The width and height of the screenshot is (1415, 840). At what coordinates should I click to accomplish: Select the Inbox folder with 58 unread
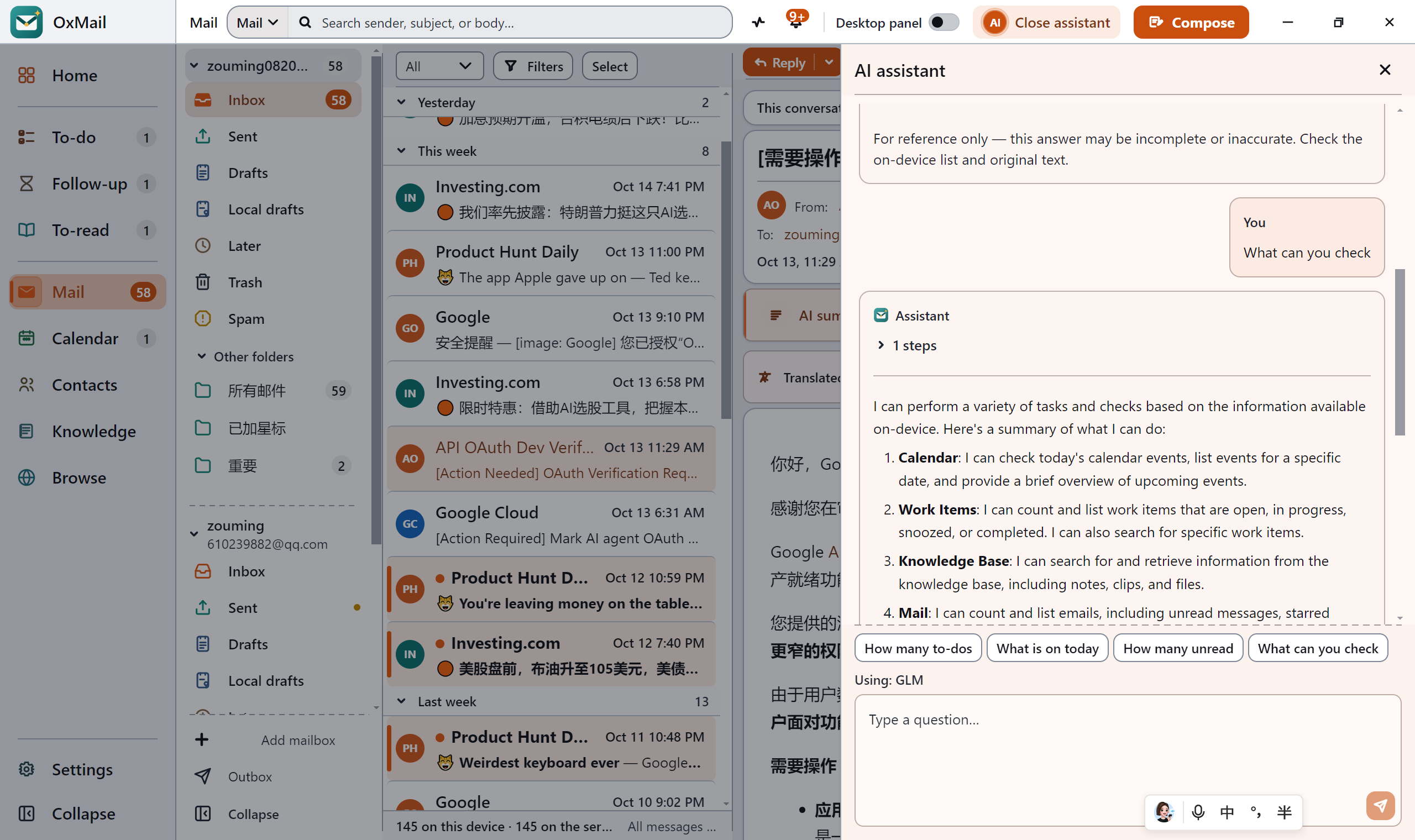click(x=273, y=99)
